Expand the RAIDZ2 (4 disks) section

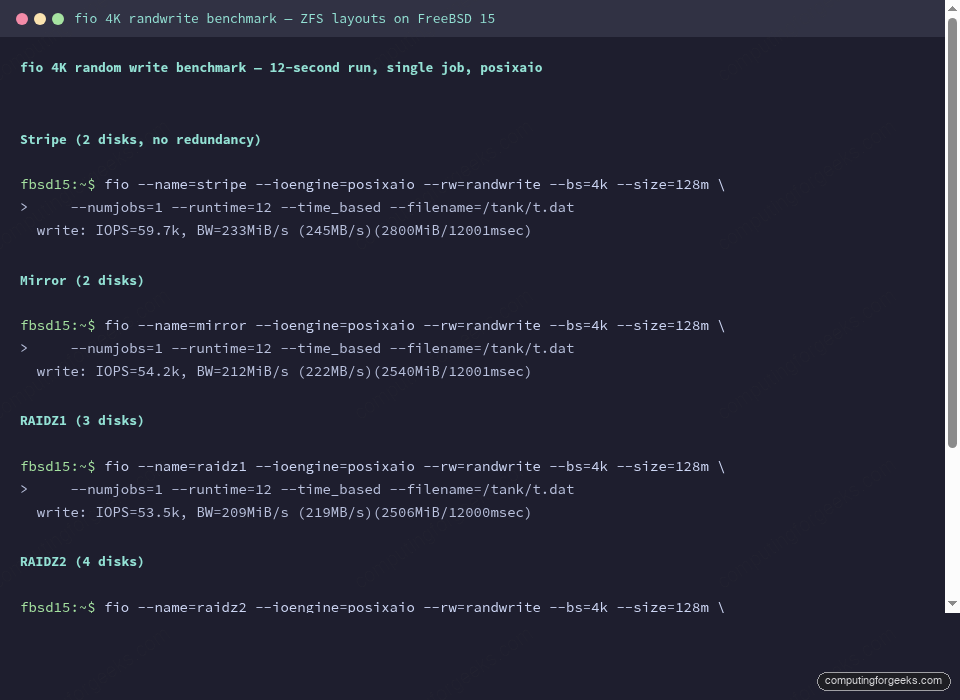tap(82, 561)
